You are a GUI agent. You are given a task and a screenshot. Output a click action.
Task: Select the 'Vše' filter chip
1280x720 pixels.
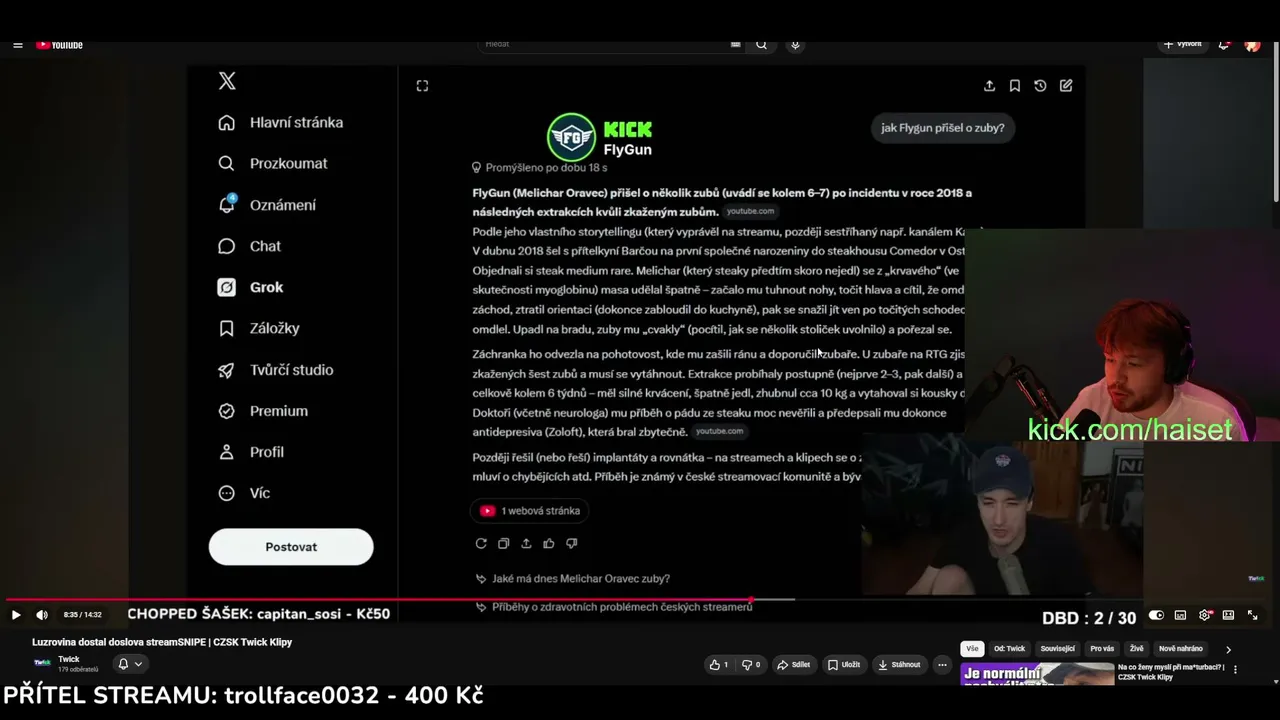click(x=972, y=649)
